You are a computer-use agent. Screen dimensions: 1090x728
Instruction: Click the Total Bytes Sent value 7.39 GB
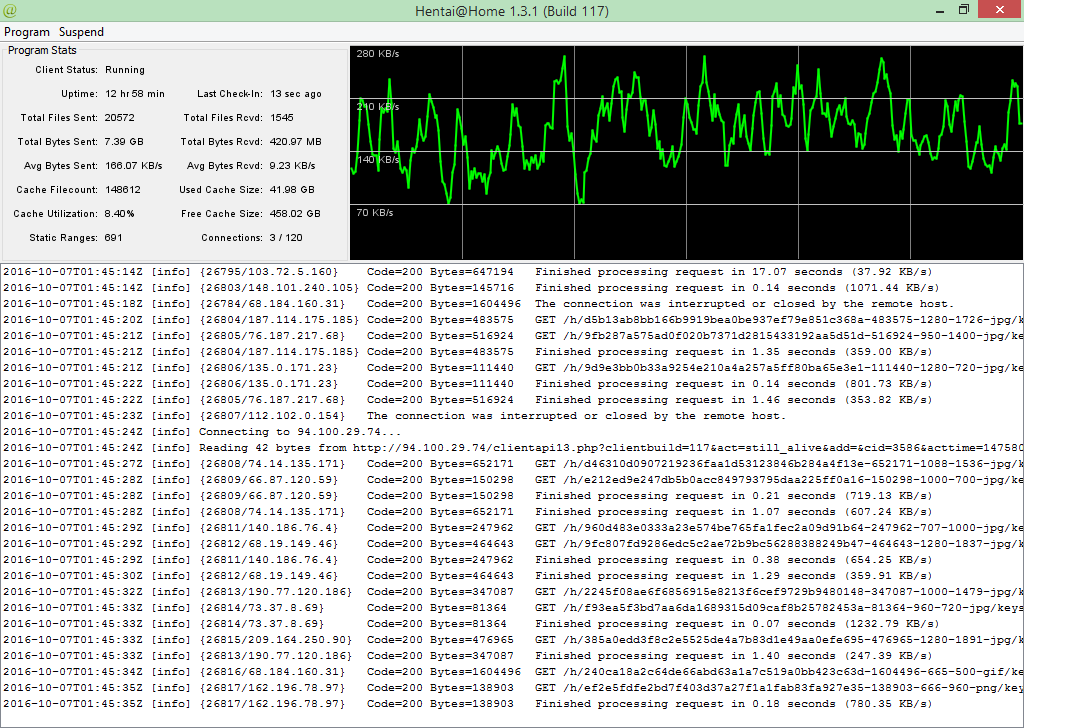(x=124, y=142)
